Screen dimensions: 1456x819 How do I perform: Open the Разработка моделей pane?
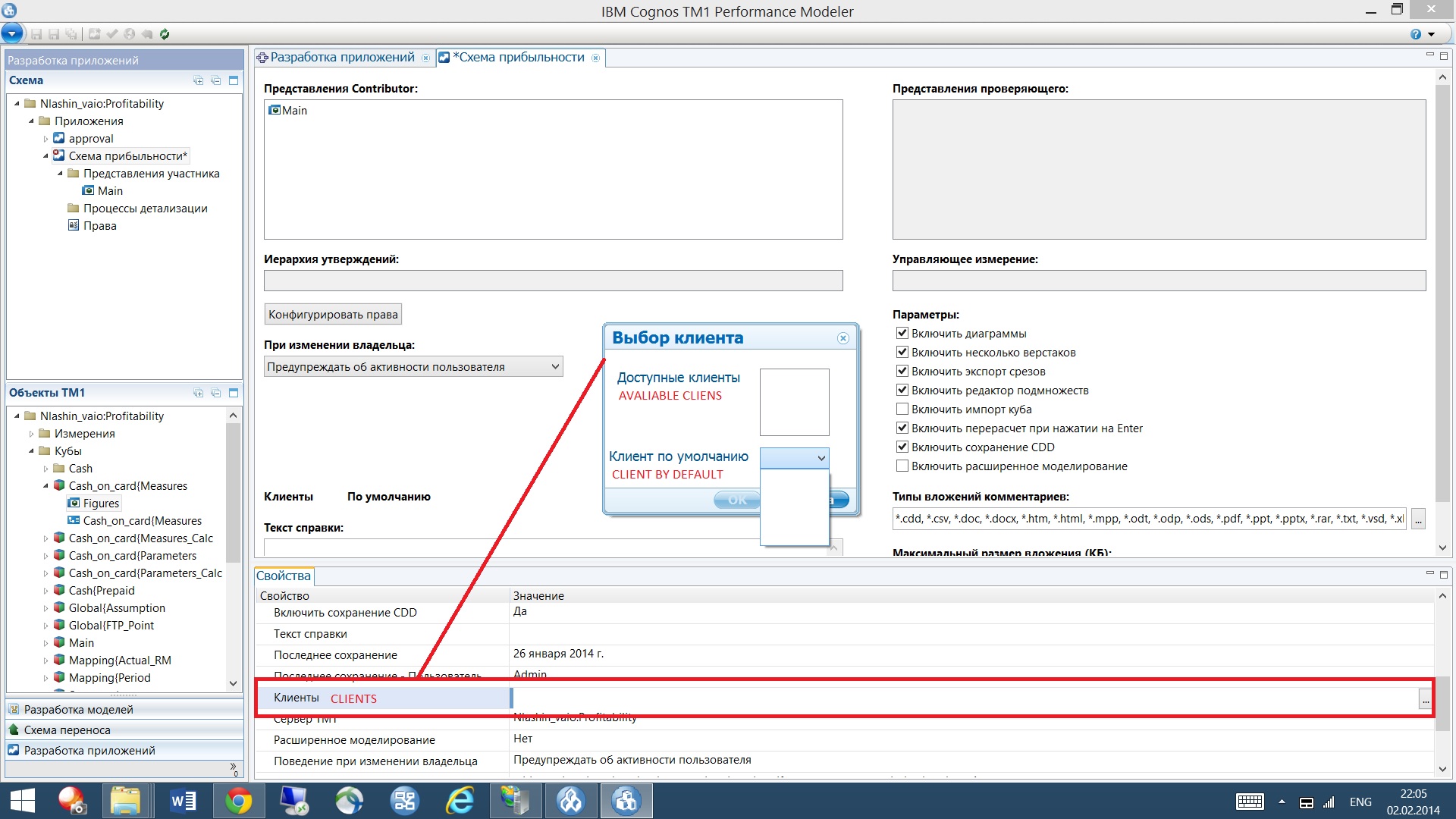[124, 710]
